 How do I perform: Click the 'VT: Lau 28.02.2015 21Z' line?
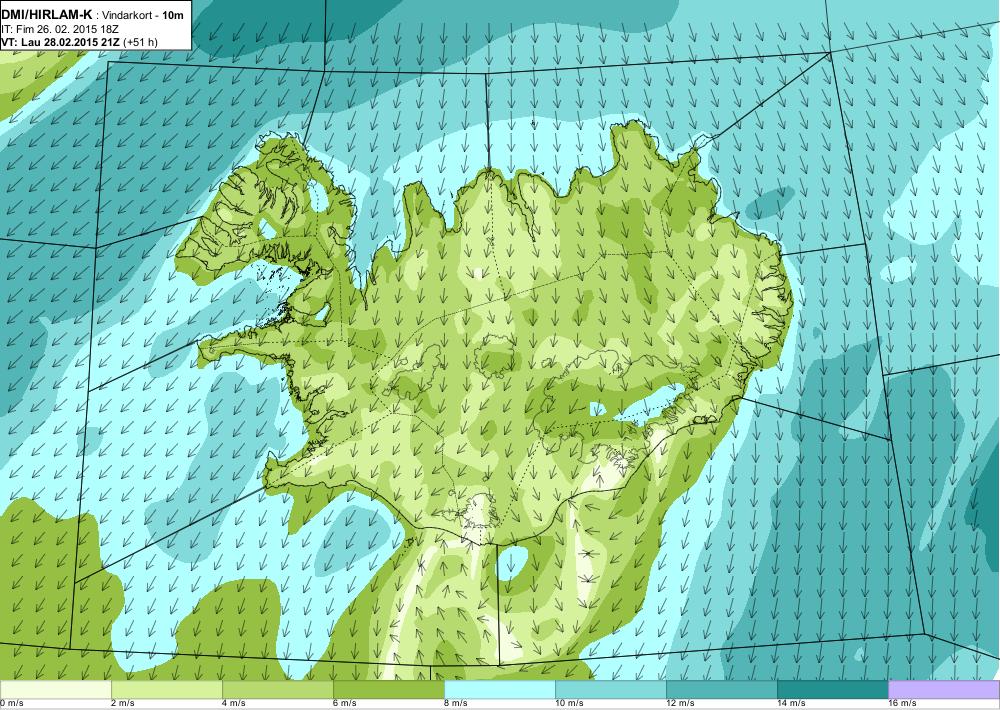[x=60, y=42]
